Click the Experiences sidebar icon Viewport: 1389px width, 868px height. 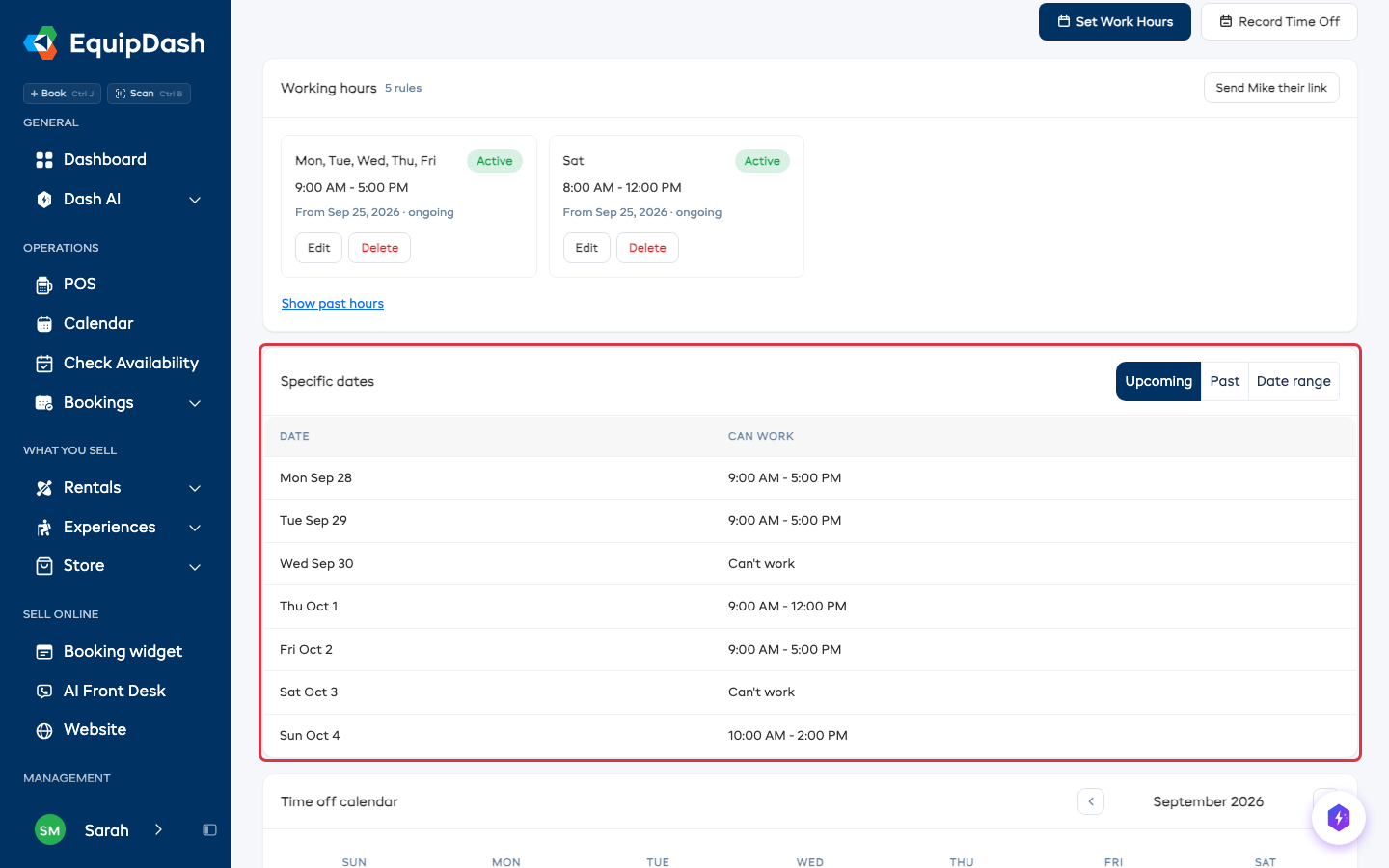coord(44,528)
